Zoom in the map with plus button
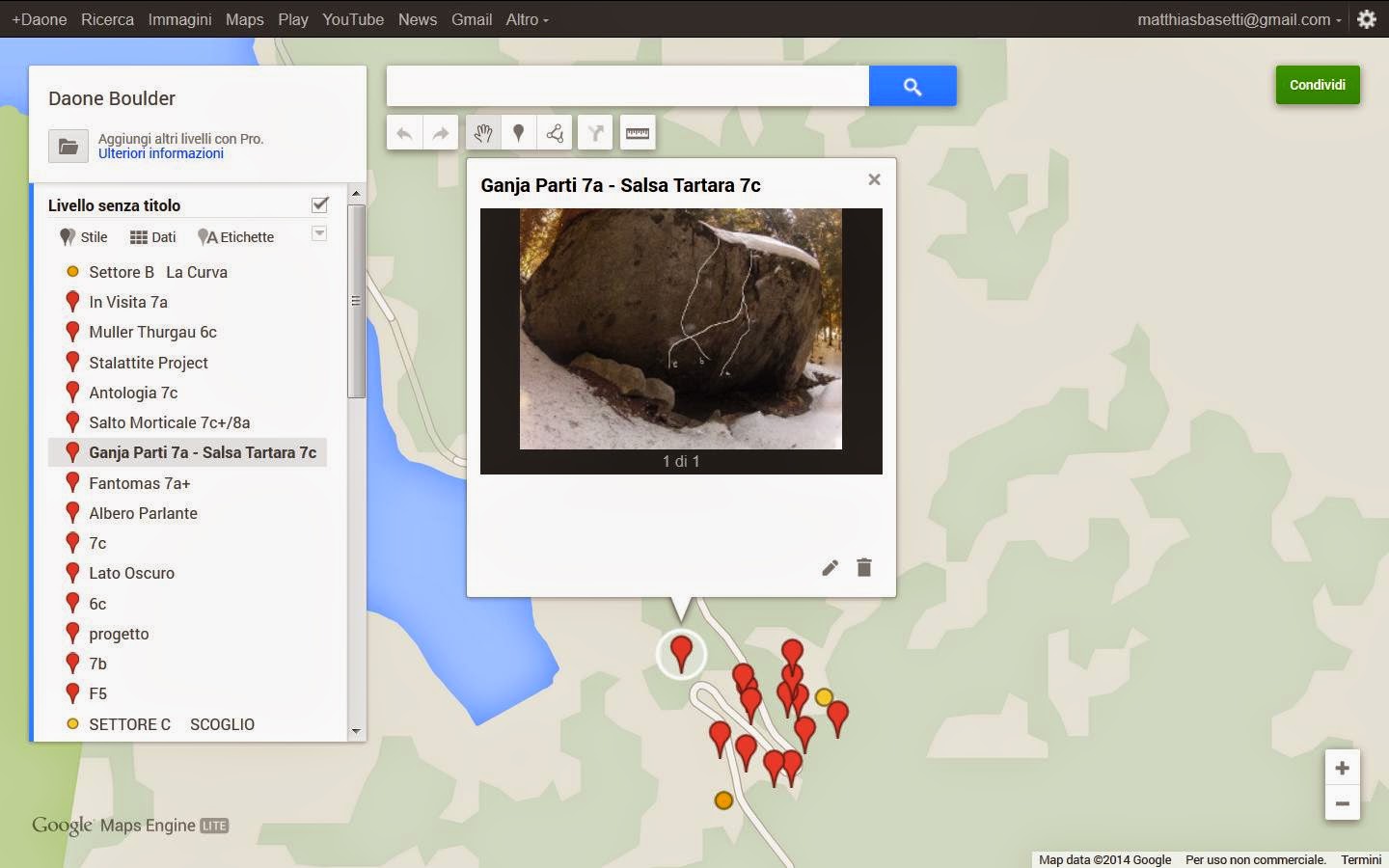The height and width of the screenshot is (868, 1389). (x=1342, y=768)
